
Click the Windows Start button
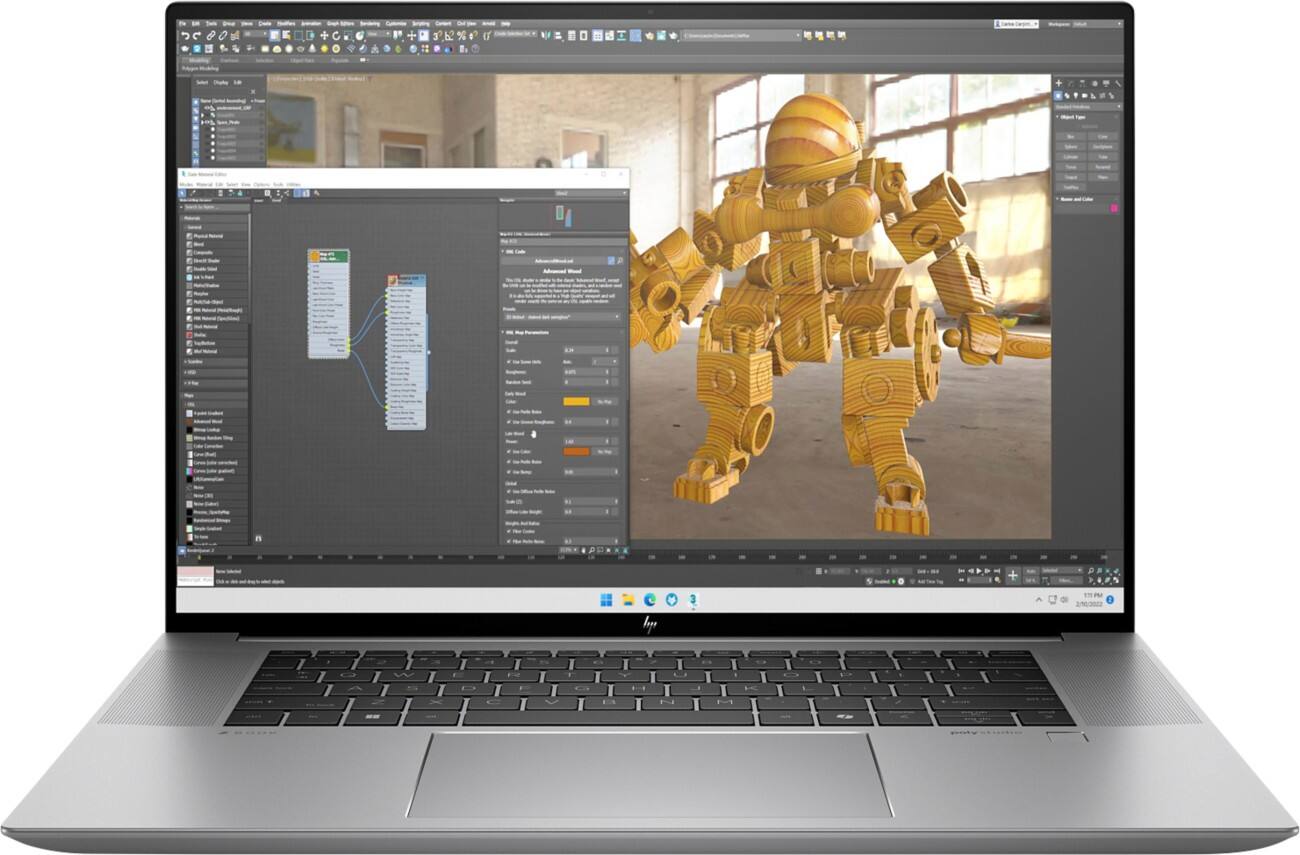point(606,599)
